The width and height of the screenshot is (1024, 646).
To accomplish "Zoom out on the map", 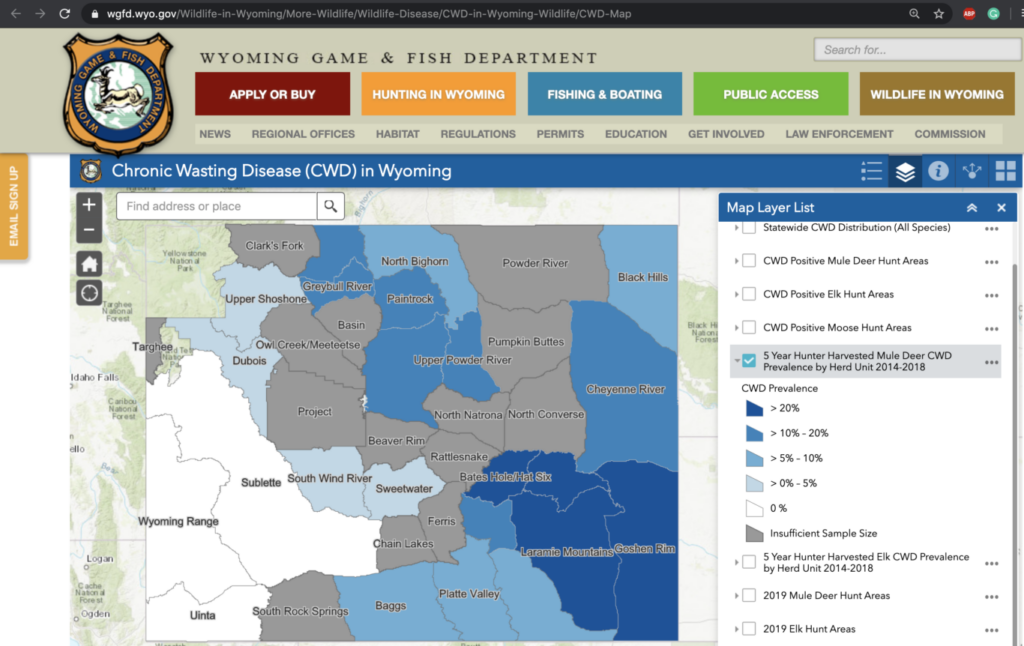I will point(89,230).
